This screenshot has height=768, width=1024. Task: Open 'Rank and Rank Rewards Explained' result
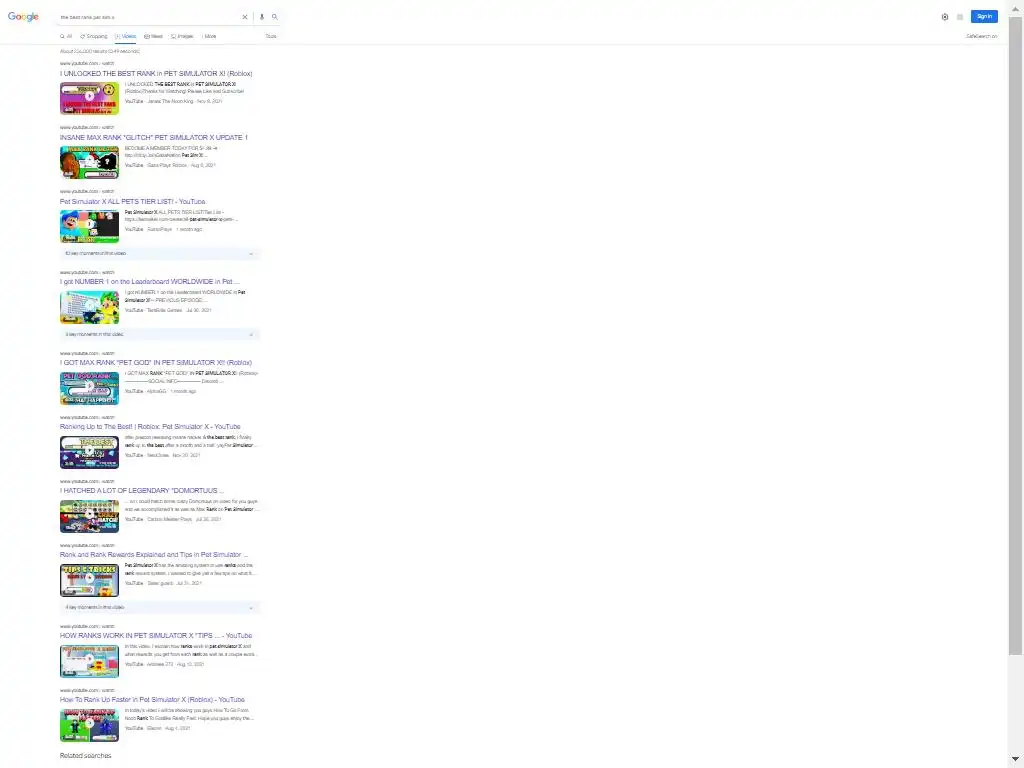153,554
